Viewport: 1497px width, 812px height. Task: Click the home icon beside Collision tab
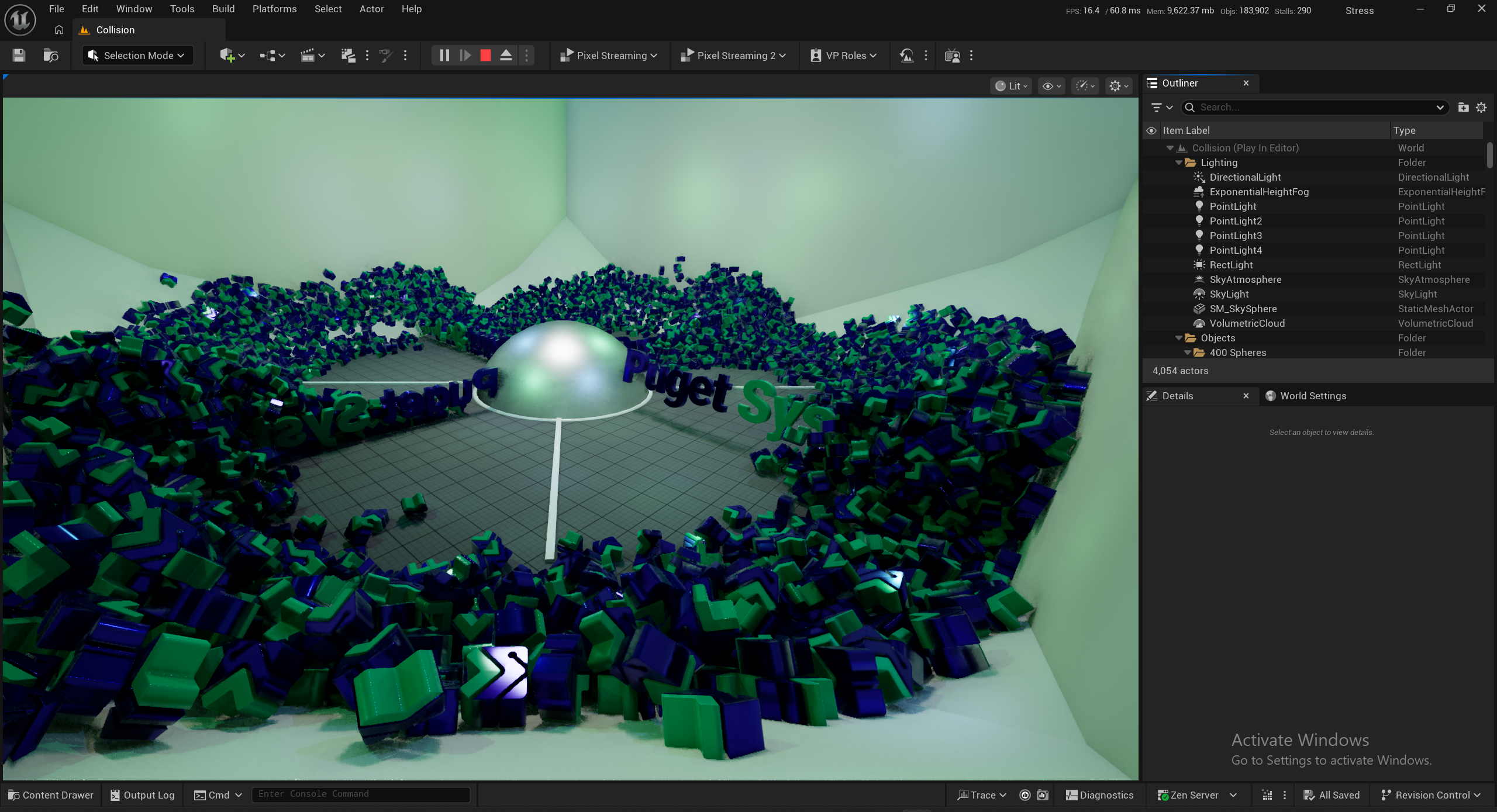pyautogui.click(x=59, y=30)
